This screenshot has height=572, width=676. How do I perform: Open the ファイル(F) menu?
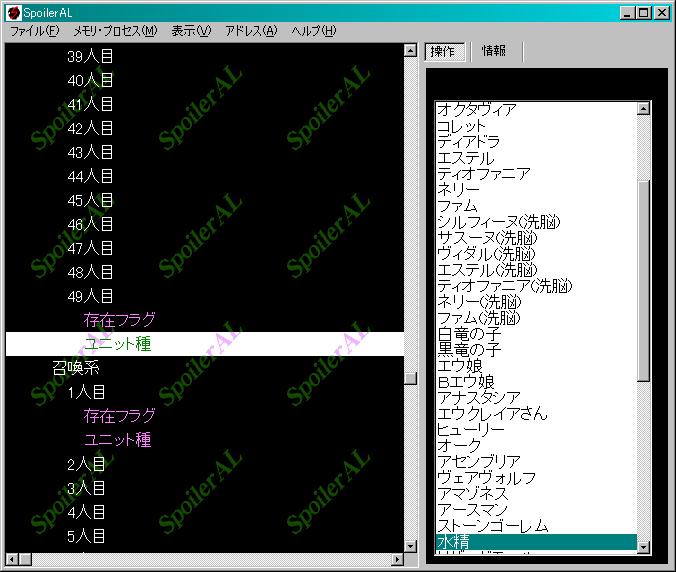pyautogui.click(x=35, y=31)
